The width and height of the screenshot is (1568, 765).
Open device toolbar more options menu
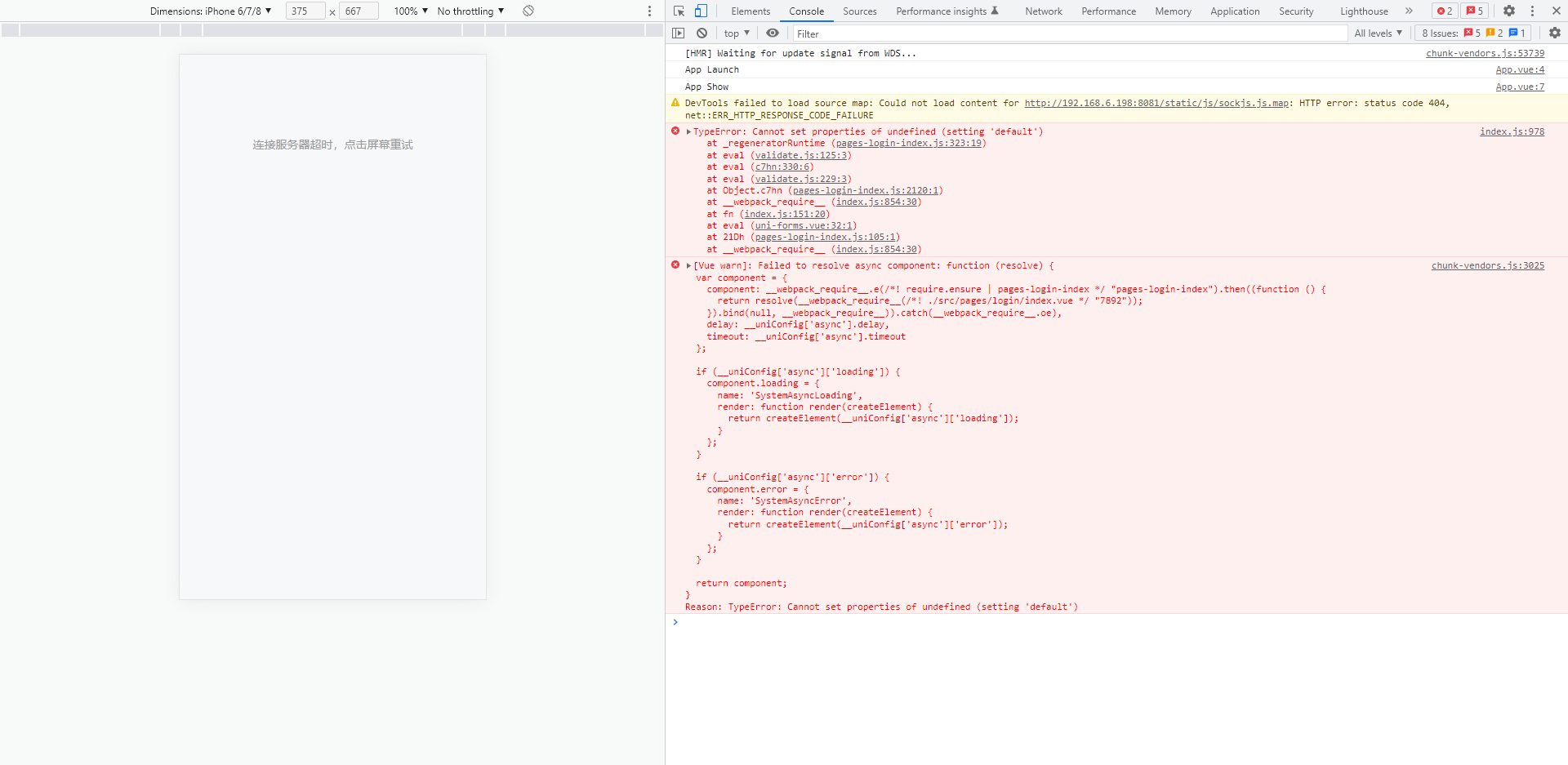(649, 11)
